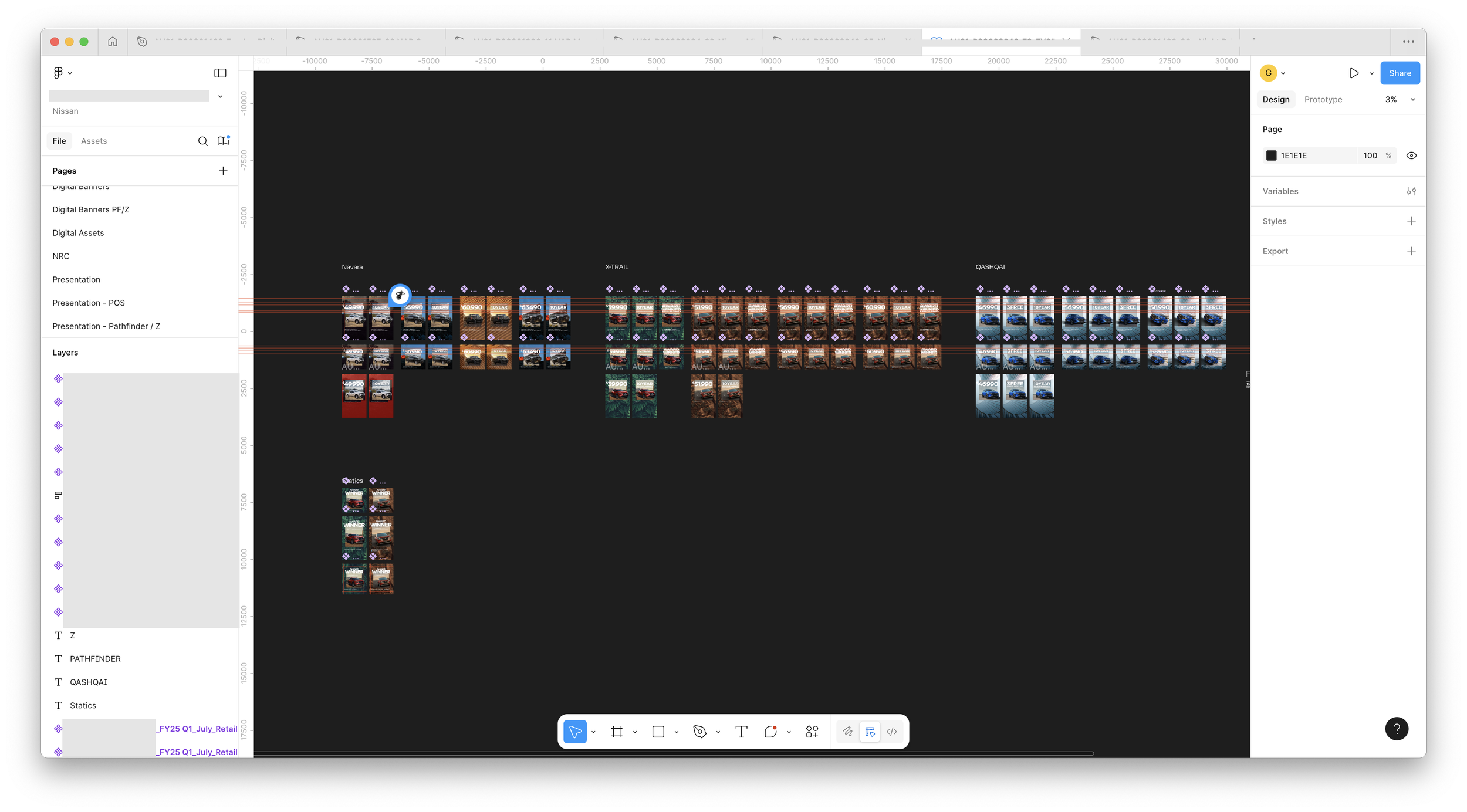Search layers with the magnifier icon

pos(203,141)
